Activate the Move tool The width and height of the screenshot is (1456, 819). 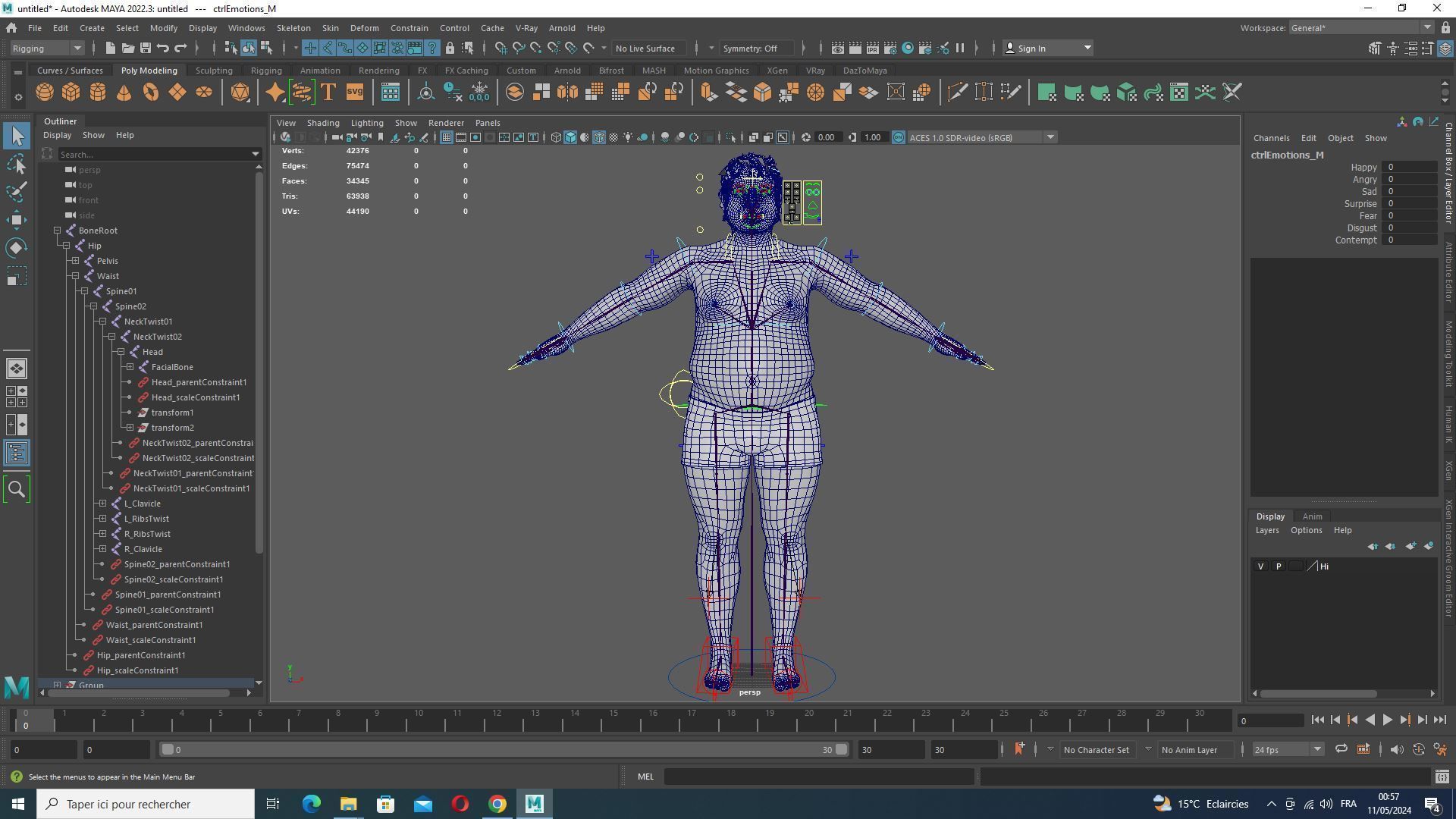pyautogui.click(x=17, y=220)
